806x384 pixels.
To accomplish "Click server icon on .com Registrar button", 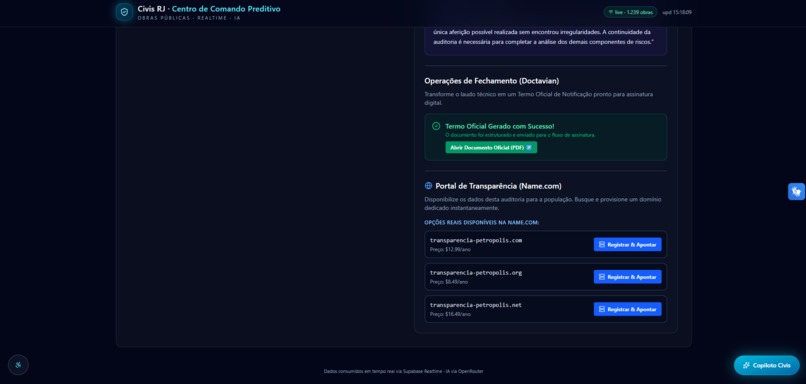I will [x=602, y=245].
